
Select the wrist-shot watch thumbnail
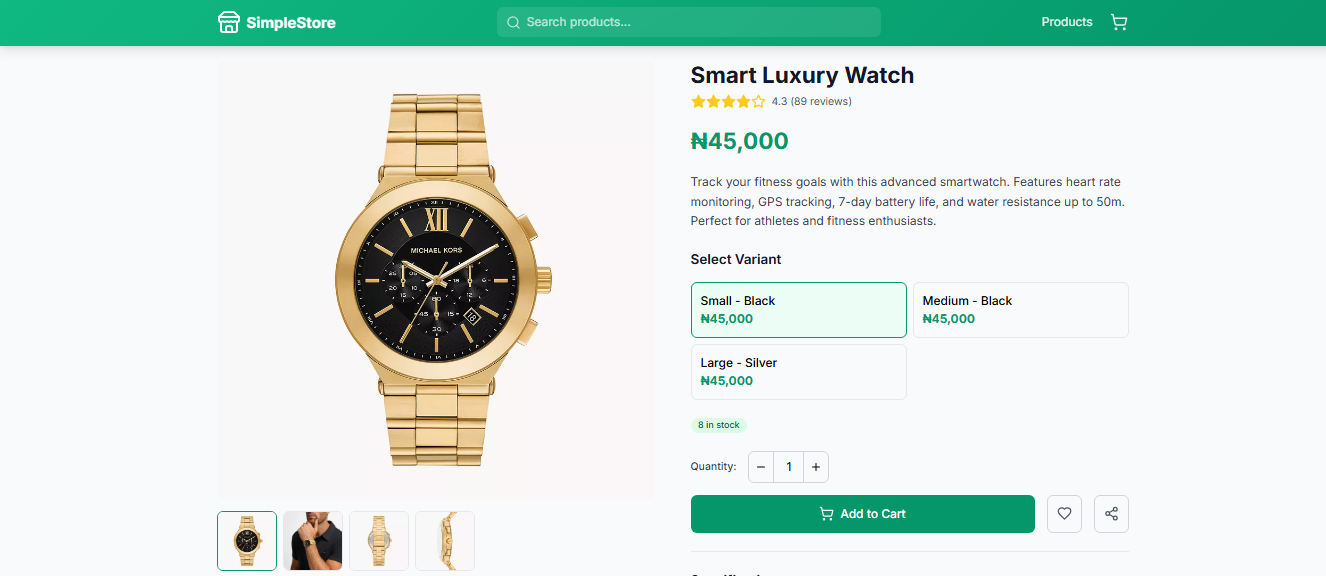(x=313, y=540)
